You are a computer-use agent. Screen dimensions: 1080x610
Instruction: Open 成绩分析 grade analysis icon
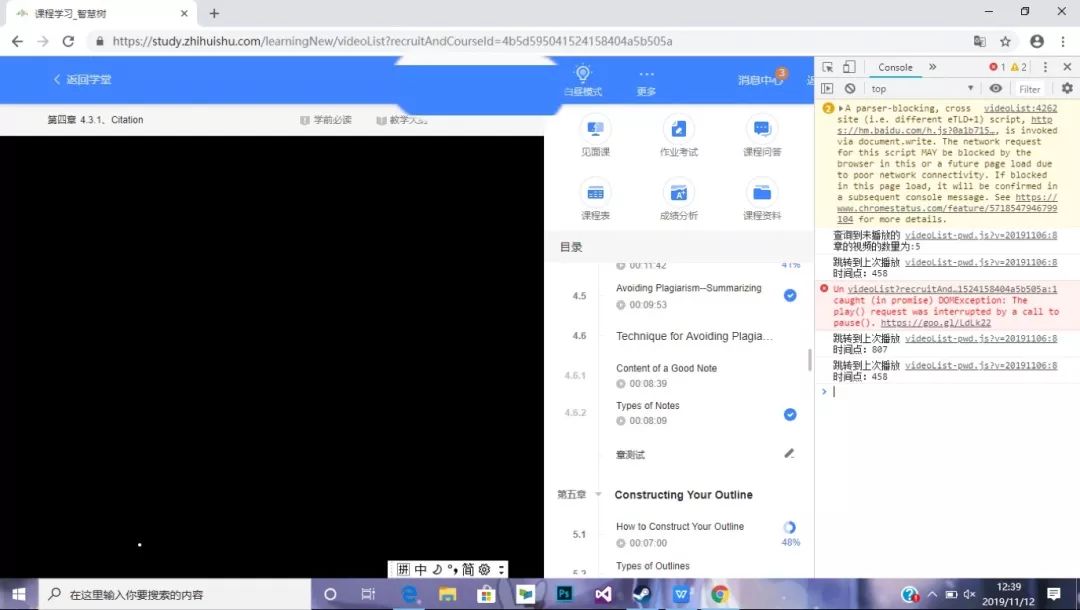pos(679,193)
